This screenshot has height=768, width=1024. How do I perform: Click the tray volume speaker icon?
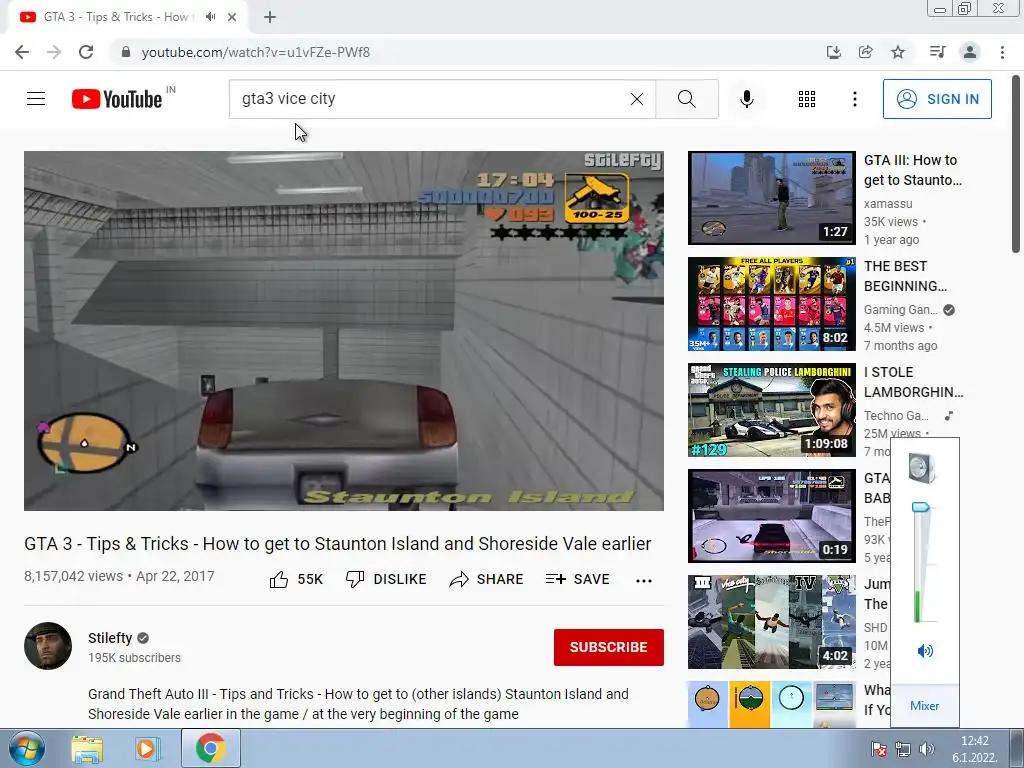(x=926, y=749)
